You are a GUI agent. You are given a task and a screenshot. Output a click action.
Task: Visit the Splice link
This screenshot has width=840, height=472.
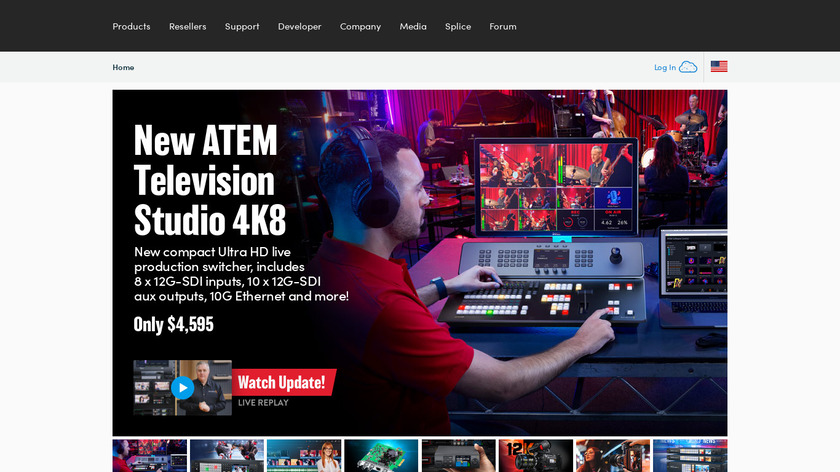(458, 26)
